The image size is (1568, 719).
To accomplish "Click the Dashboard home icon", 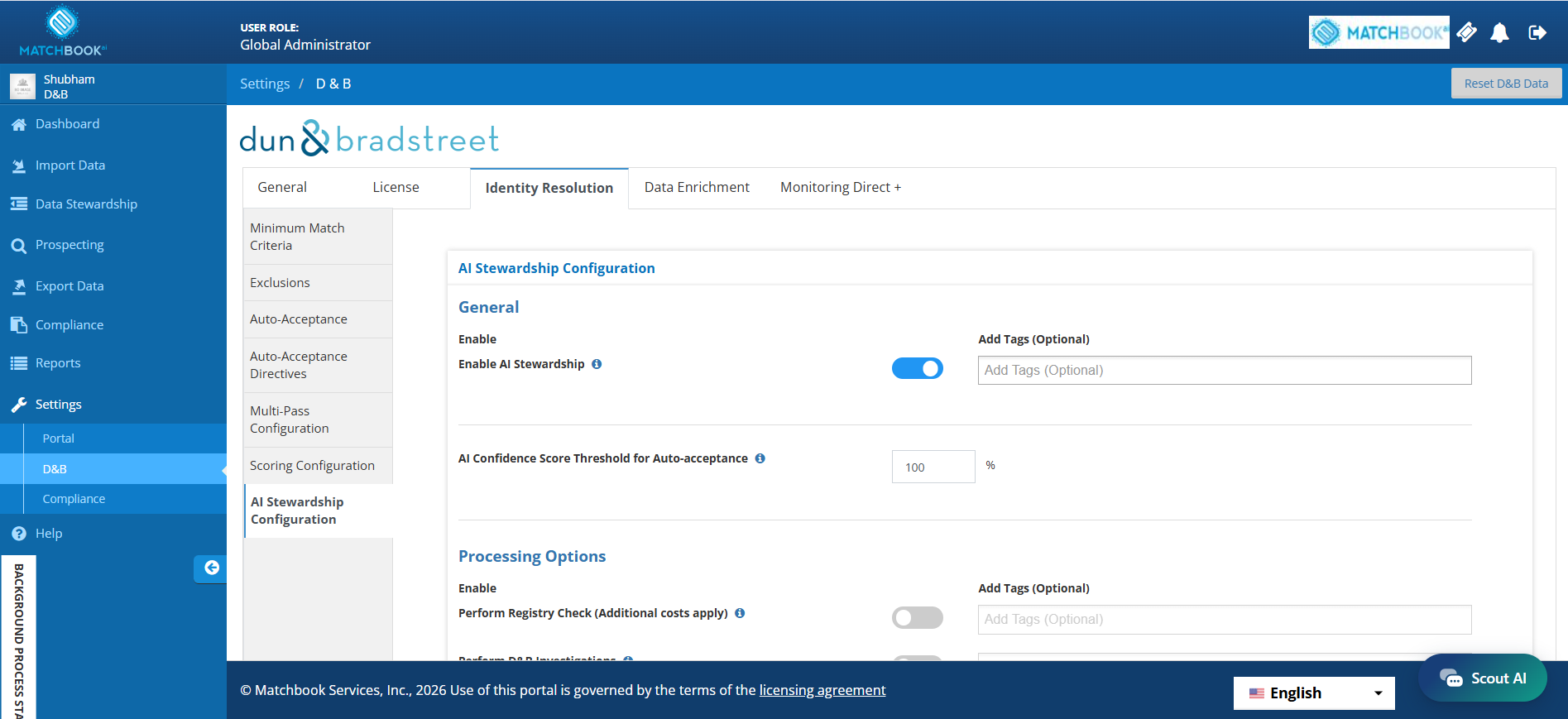I will coord(18,124).
